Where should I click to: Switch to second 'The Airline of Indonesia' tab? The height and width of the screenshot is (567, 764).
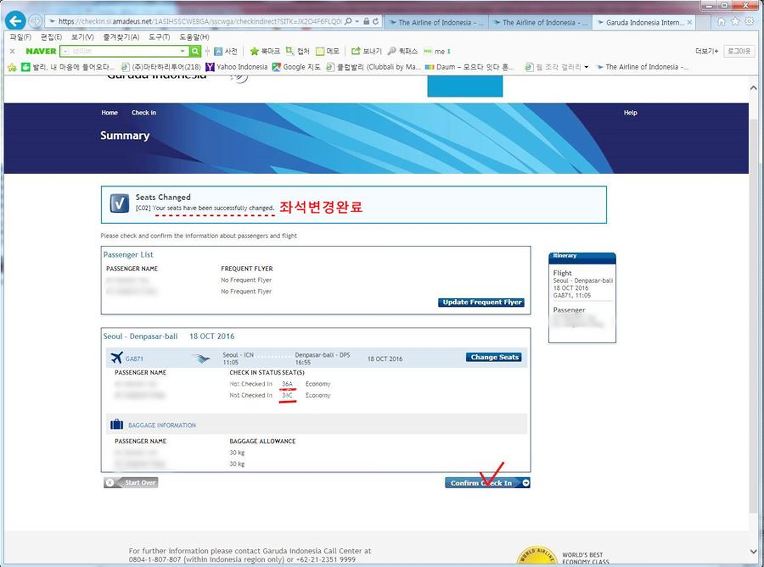click(x=540, y=22)
